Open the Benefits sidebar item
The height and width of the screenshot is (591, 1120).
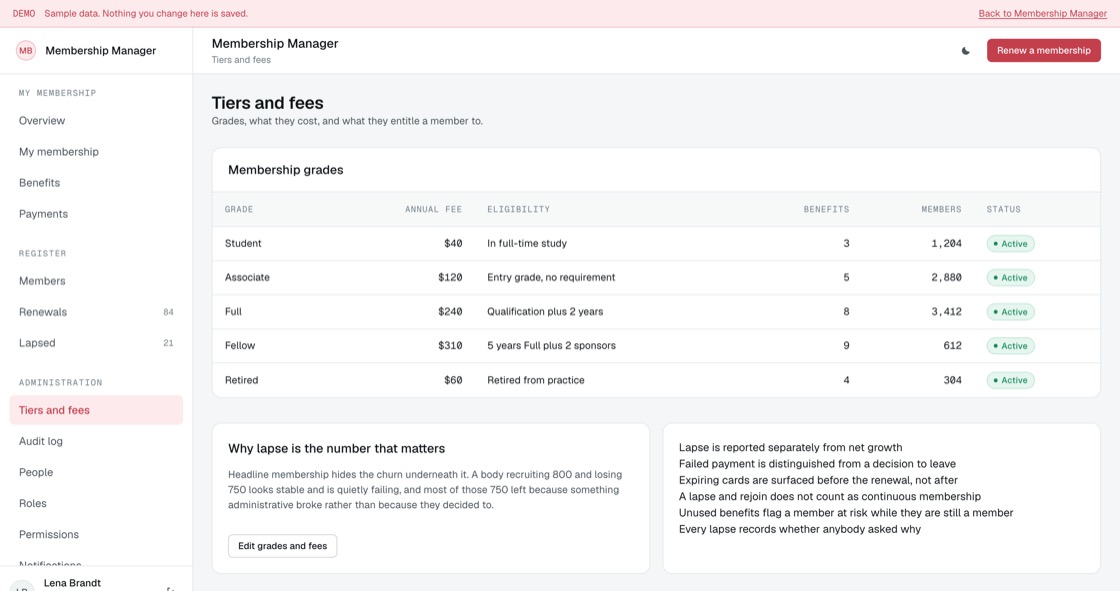tap(96, 183)
